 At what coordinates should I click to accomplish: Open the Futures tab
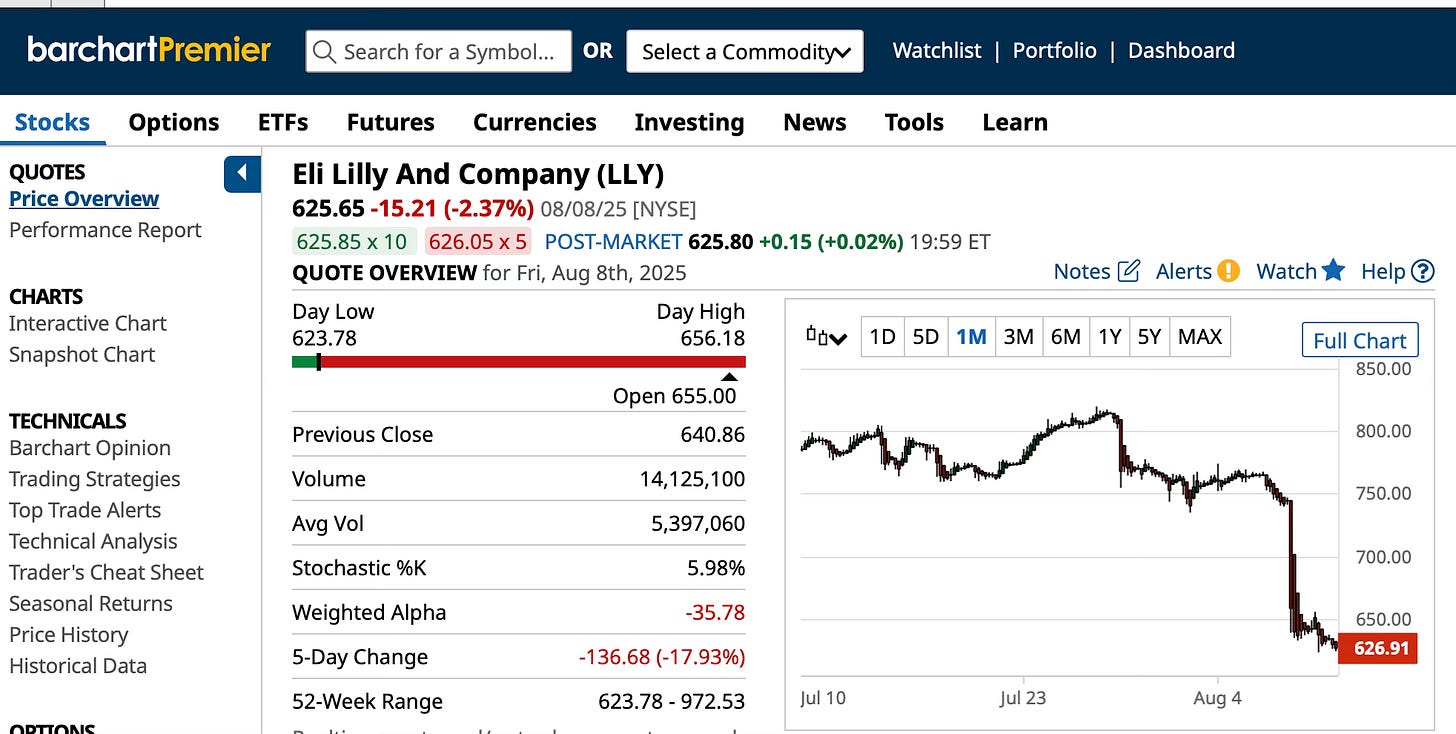390,122
